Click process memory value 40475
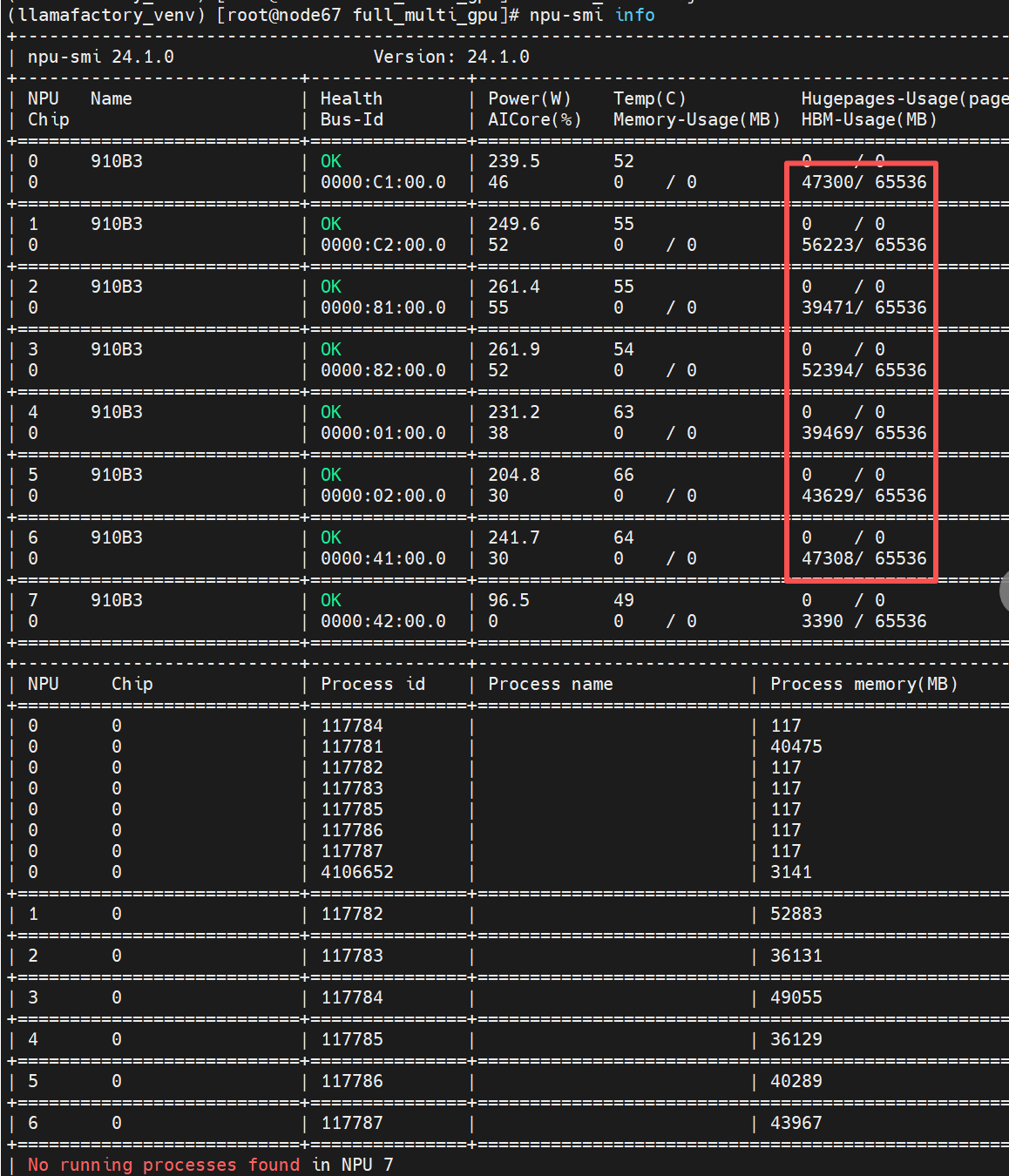 (796, 747)
